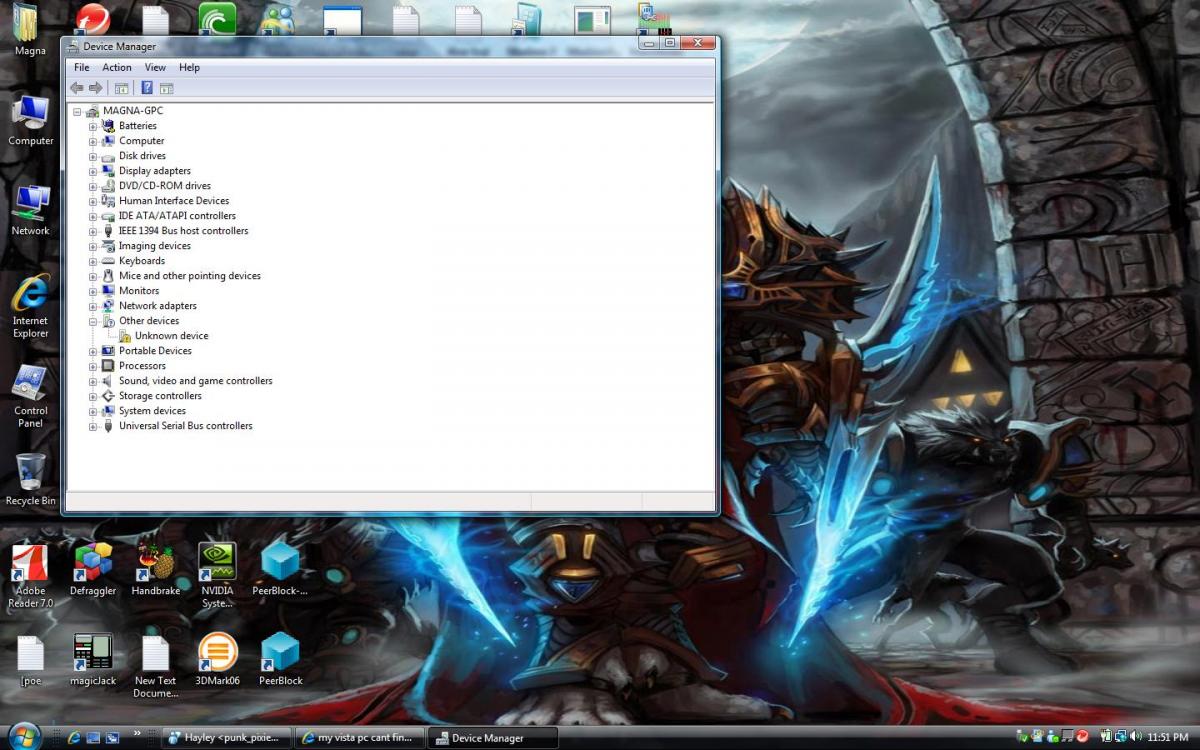Switch to the my vista pc cant fin... taskbar button
Screen dimensions: 1200x750
pyautogui.click(x=360, y=738)
